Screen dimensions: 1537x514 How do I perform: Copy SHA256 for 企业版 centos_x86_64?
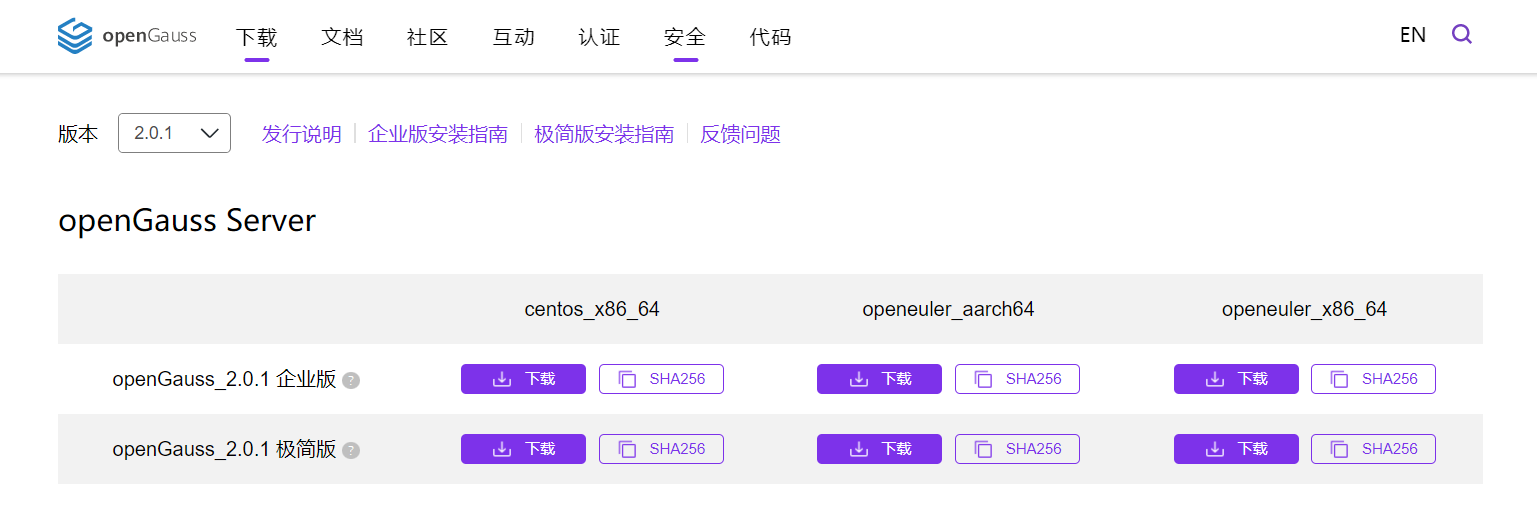point(661,379)
